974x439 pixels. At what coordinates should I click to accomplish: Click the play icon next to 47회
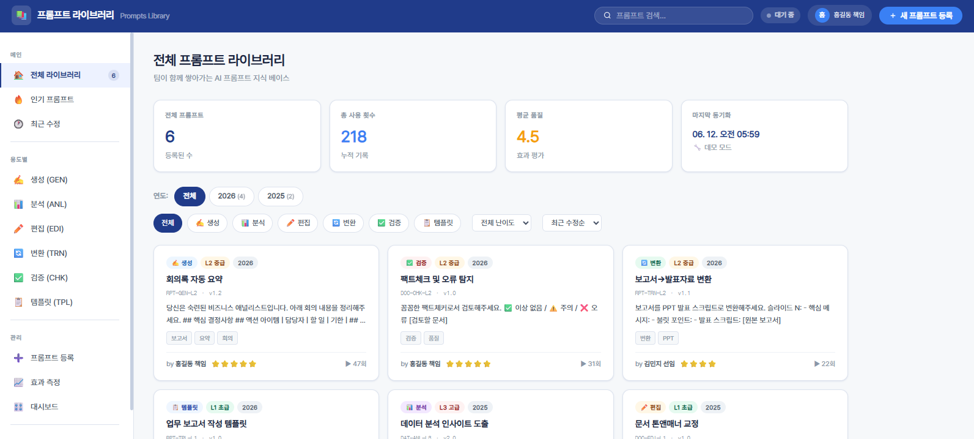pos(348,364)
